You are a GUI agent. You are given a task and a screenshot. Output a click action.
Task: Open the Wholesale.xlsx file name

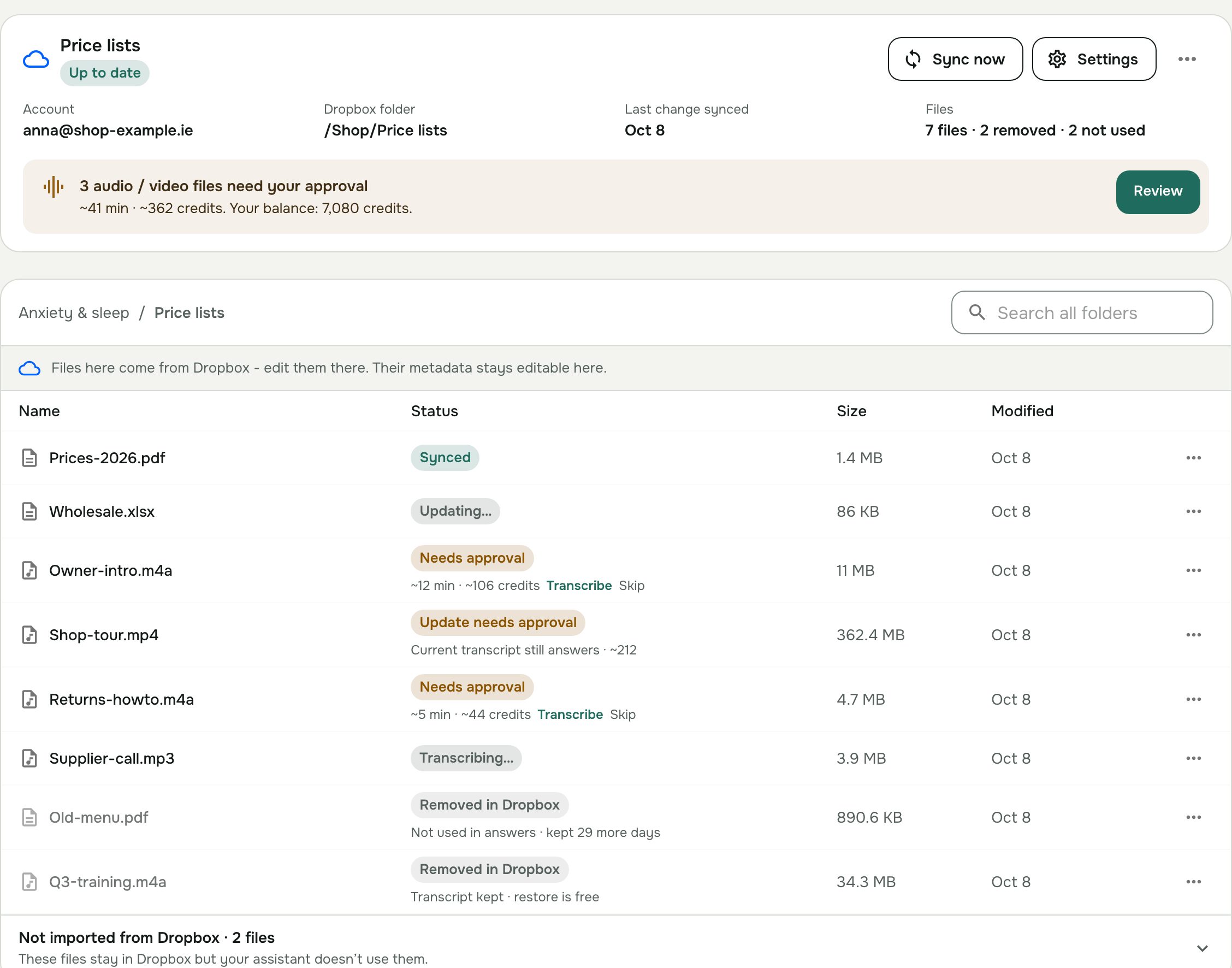pyautogui.click(x=102, y=512)
